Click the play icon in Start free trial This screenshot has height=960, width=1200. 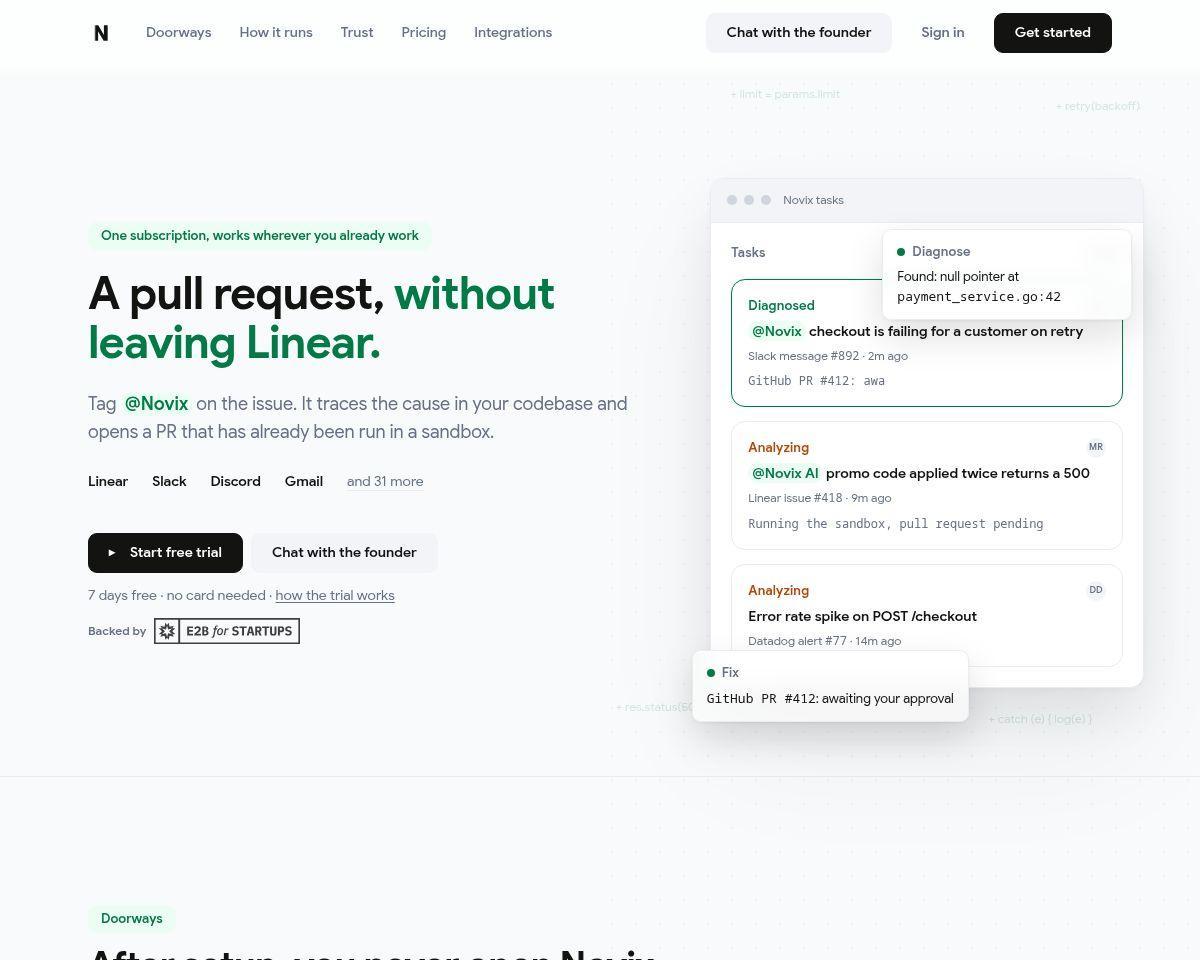coord(112,553)
